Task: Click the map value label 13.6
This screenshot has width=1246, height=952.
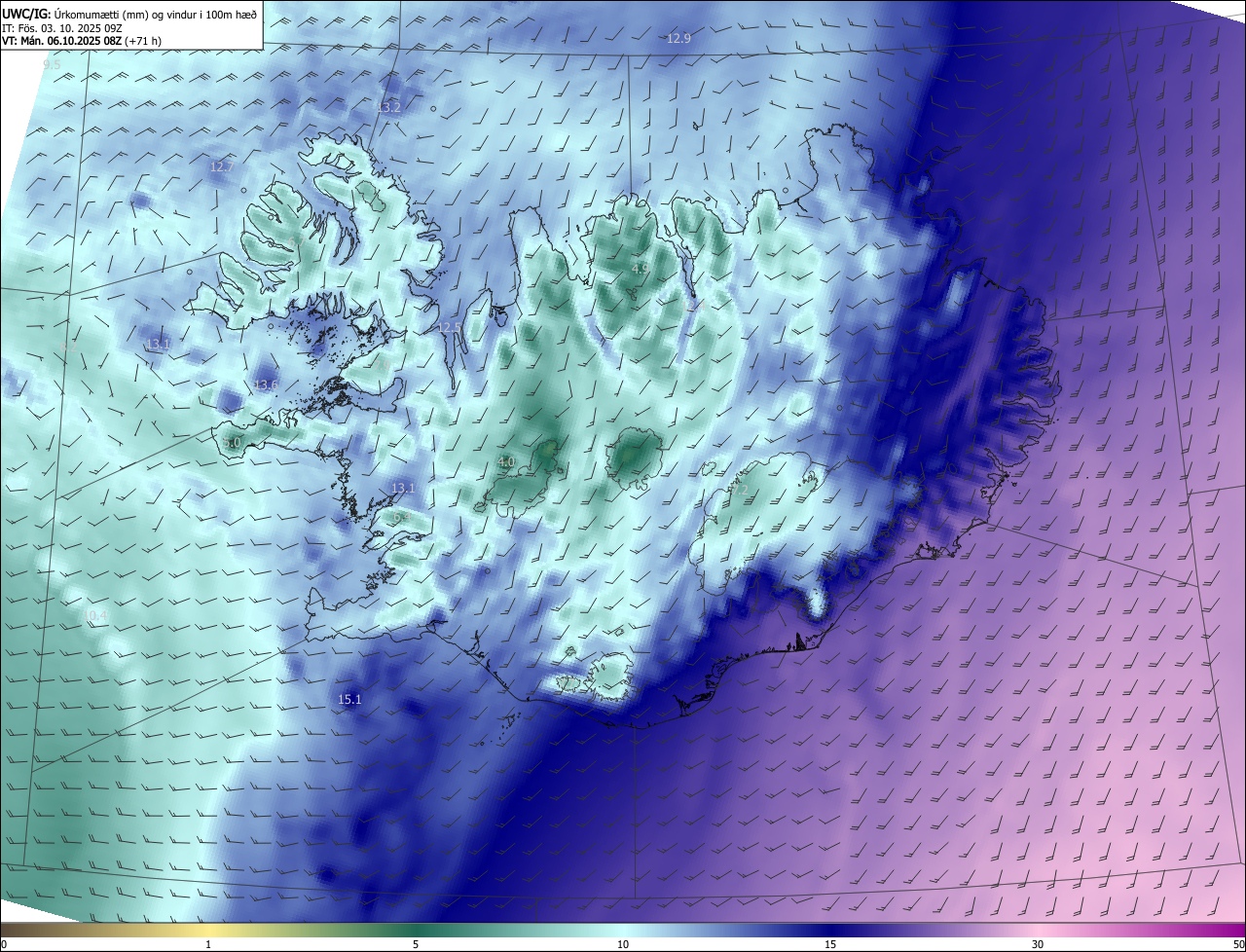Action: (x=266, y=385)
